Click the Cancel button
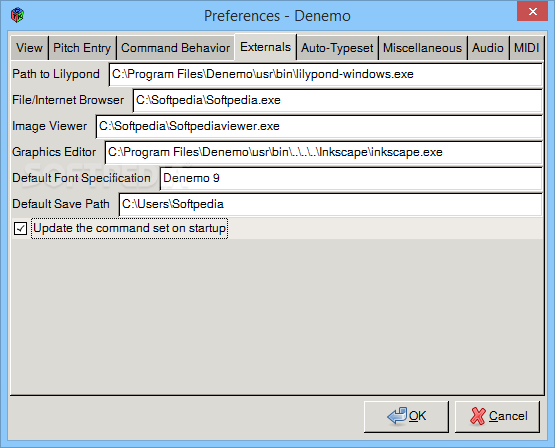The width and height of the screenshot is (555, 448). click(497, 417)
